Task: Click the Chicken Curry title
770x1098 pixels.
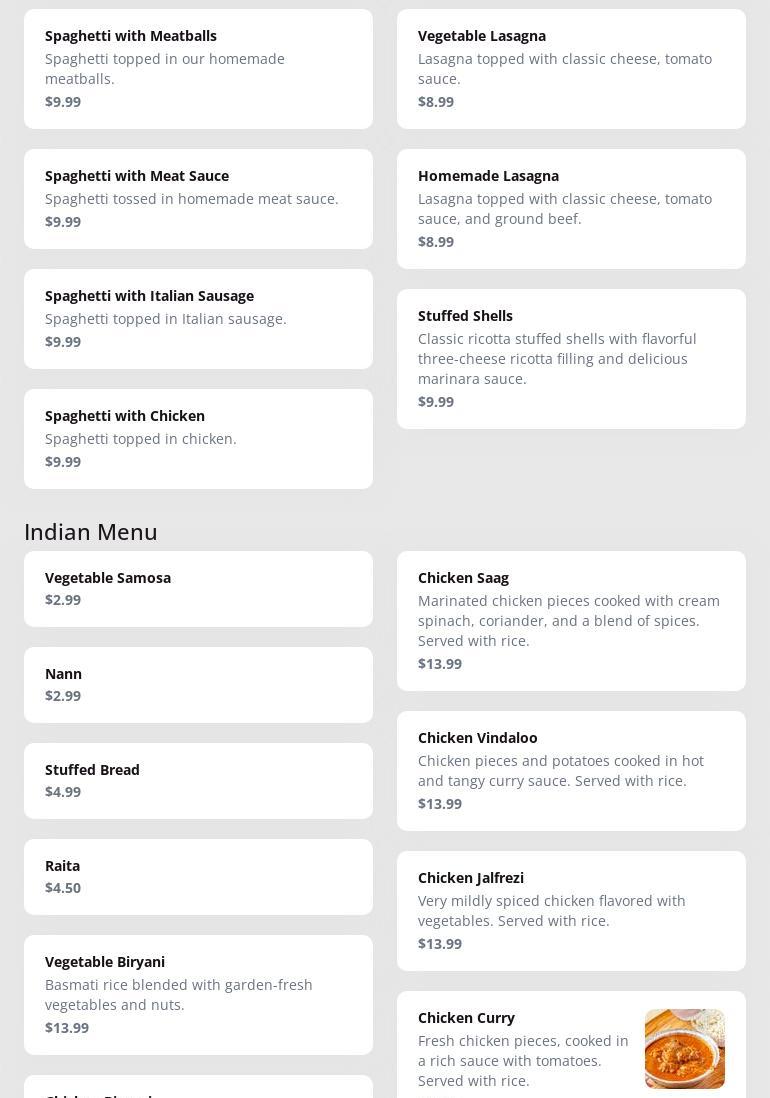Action: coord(466,1018)
